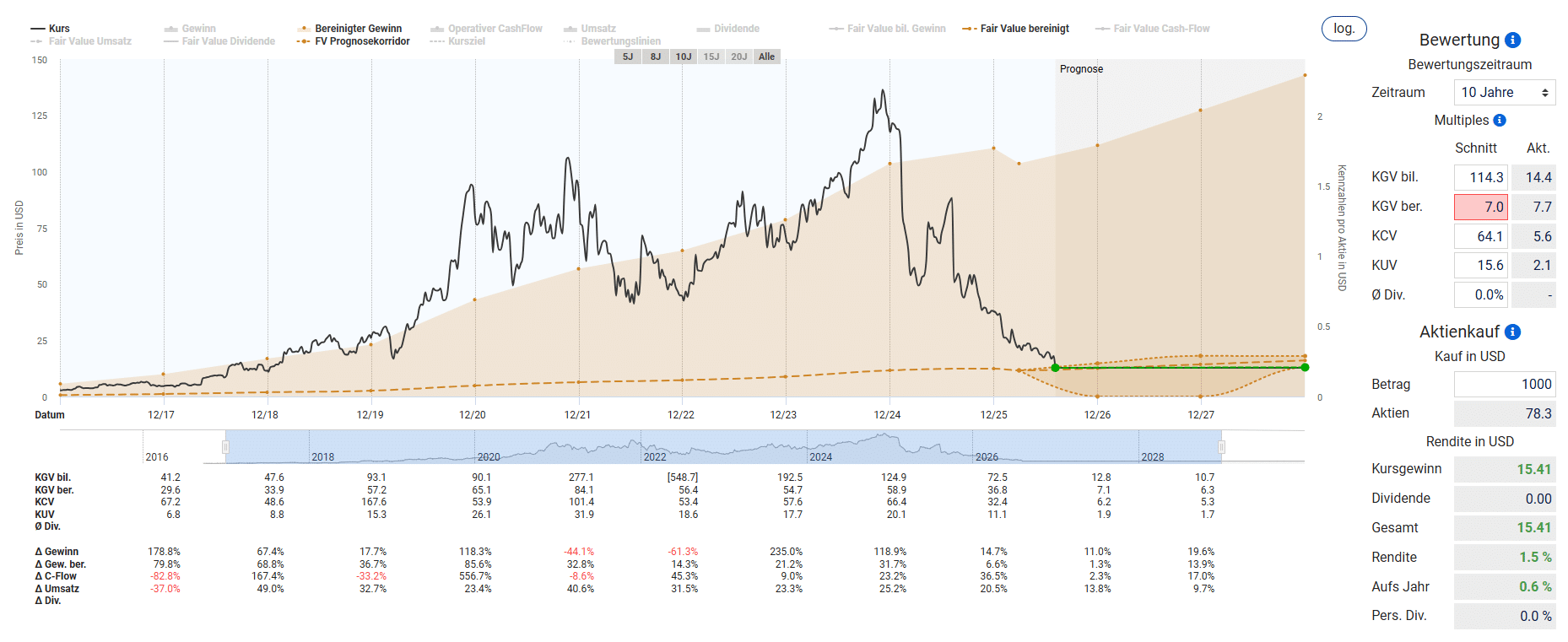Open the Zeitraum 10 Jahre dropdown
Image resolution: width=1568 pixels, height=642 pixels.
click(x=1505, y=93)
